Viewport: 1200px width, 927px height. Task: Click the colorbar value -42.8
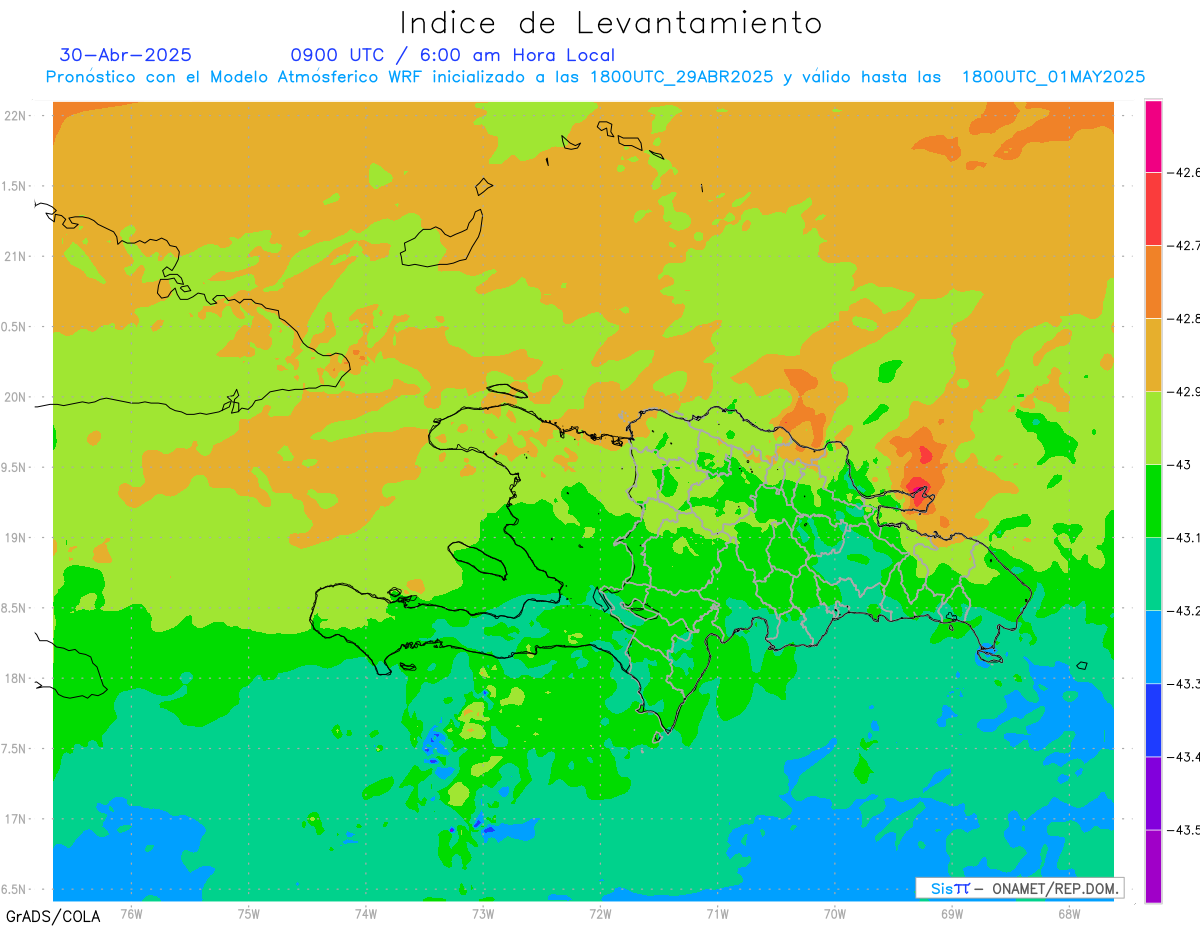1186,319
